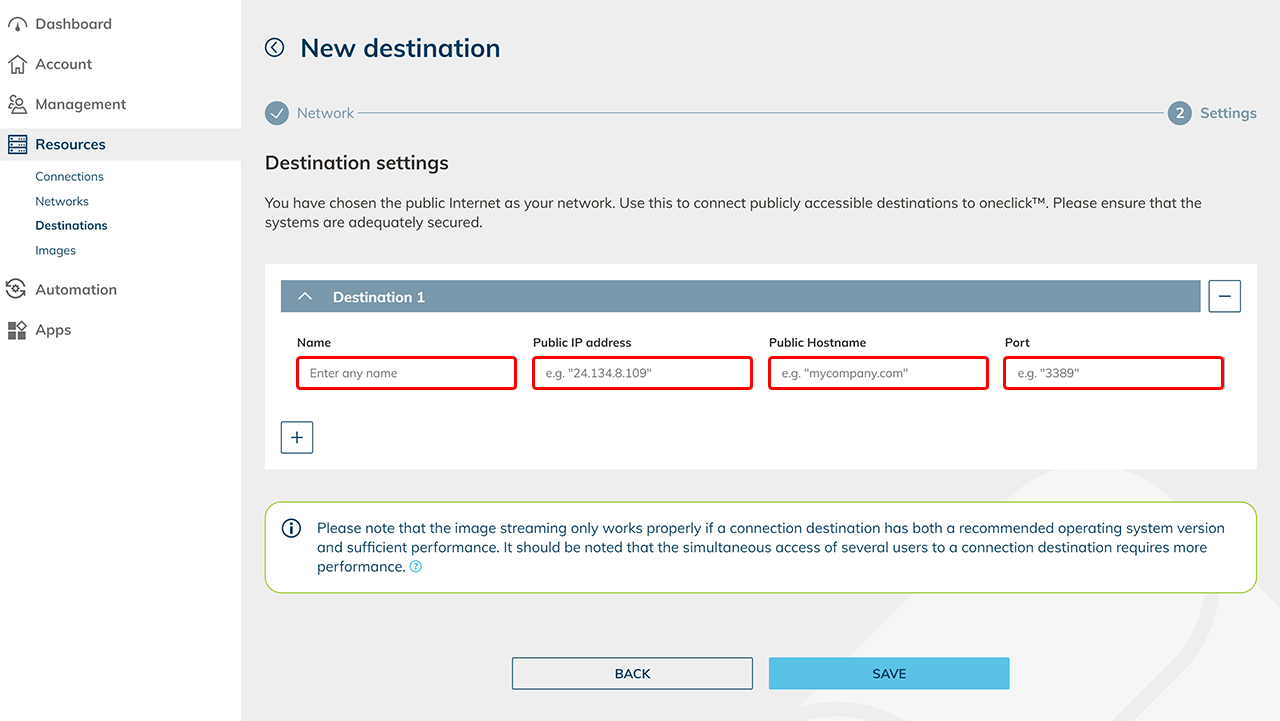Image resolution: width=1280 pixels, height=721 pixels.
Task: Return to the completed Network step
Action: pyautogui.click(x=277, y=113)
